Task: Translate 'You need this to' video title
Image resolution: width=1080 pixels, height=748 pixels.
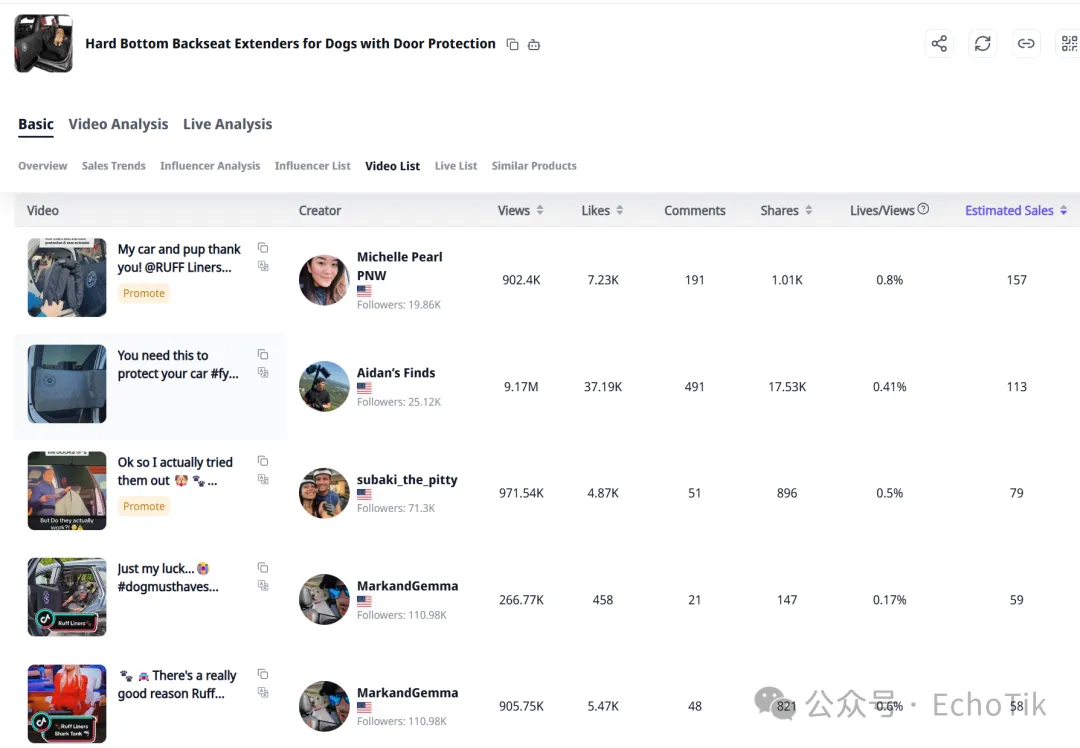Action: tap(262, 372)
